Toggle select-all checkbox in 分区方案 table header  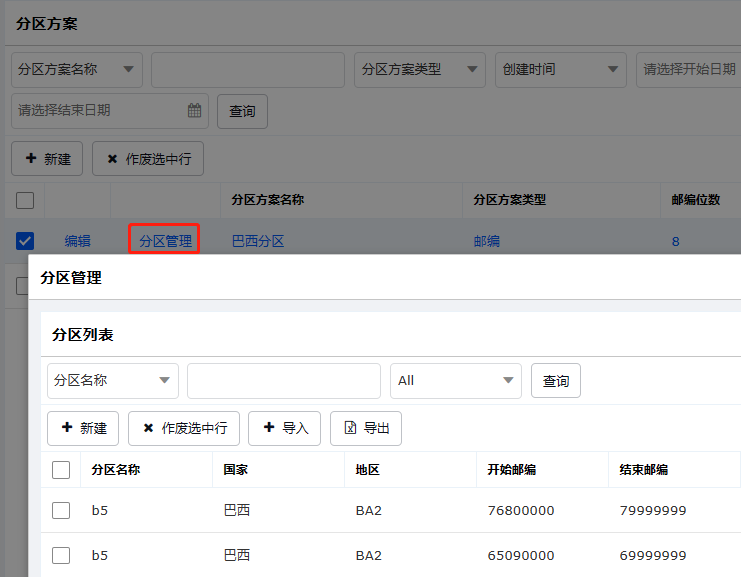point(25,200)
